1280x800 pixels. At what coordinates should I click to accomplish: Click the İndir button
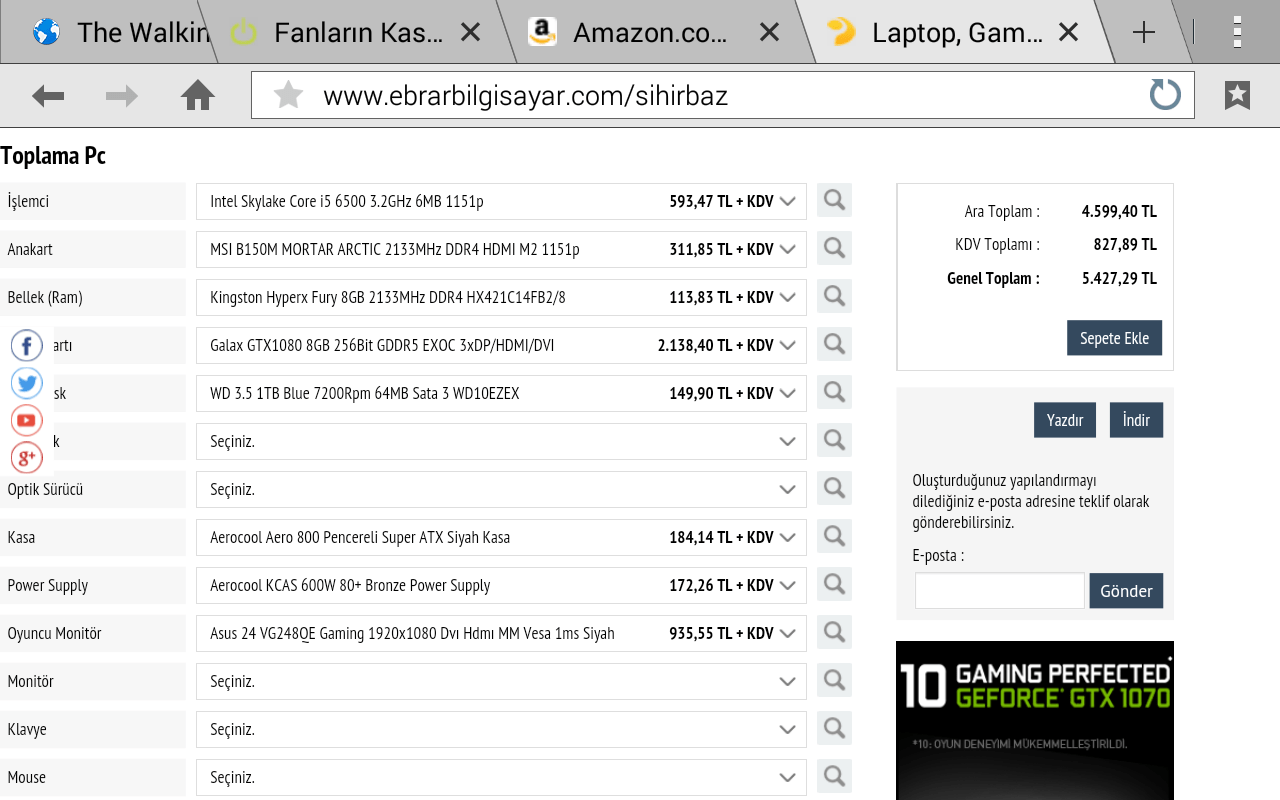[x=1136, y=420]
